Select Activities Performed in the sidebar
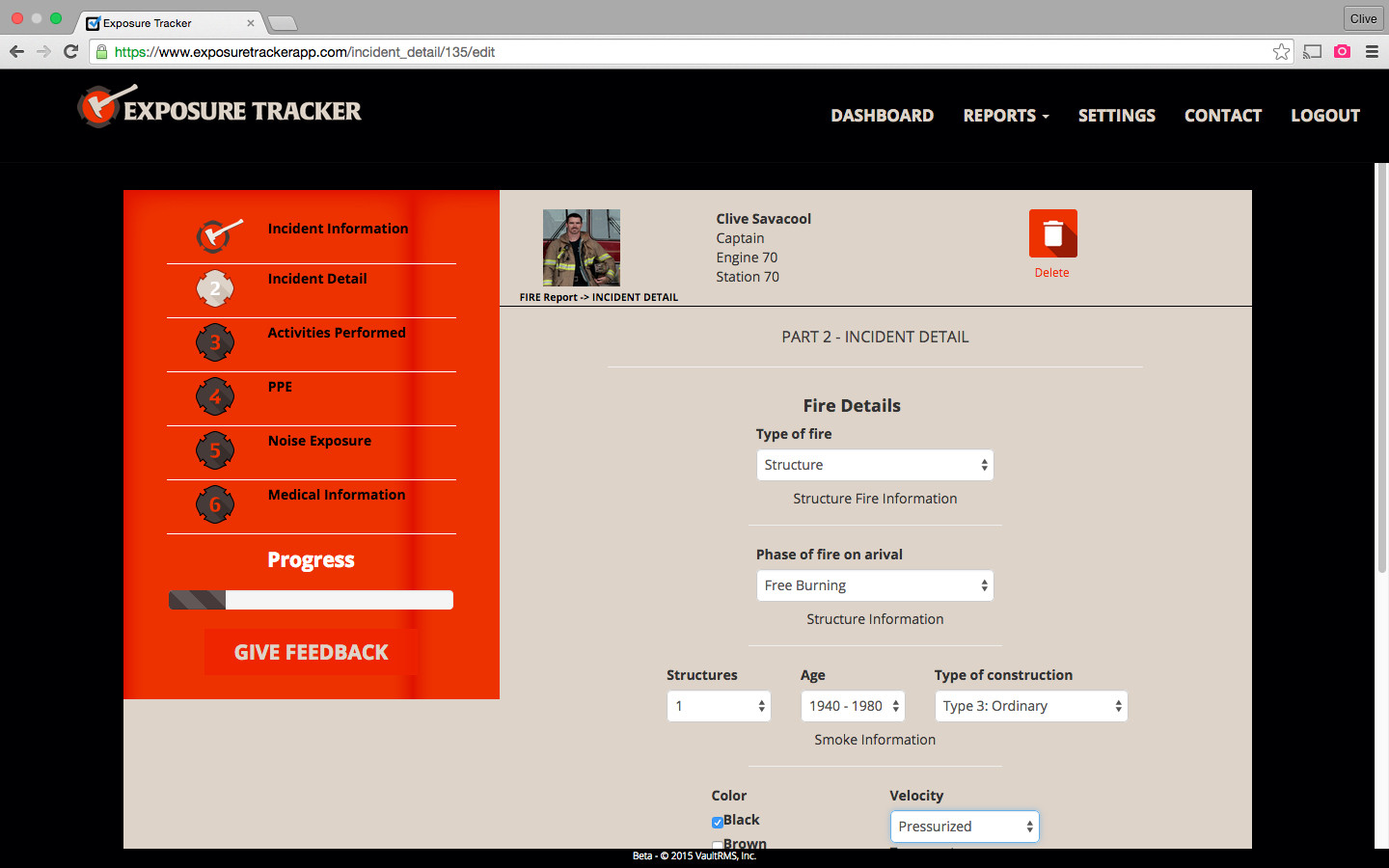The image size is (1389, 868). point(337,333)
